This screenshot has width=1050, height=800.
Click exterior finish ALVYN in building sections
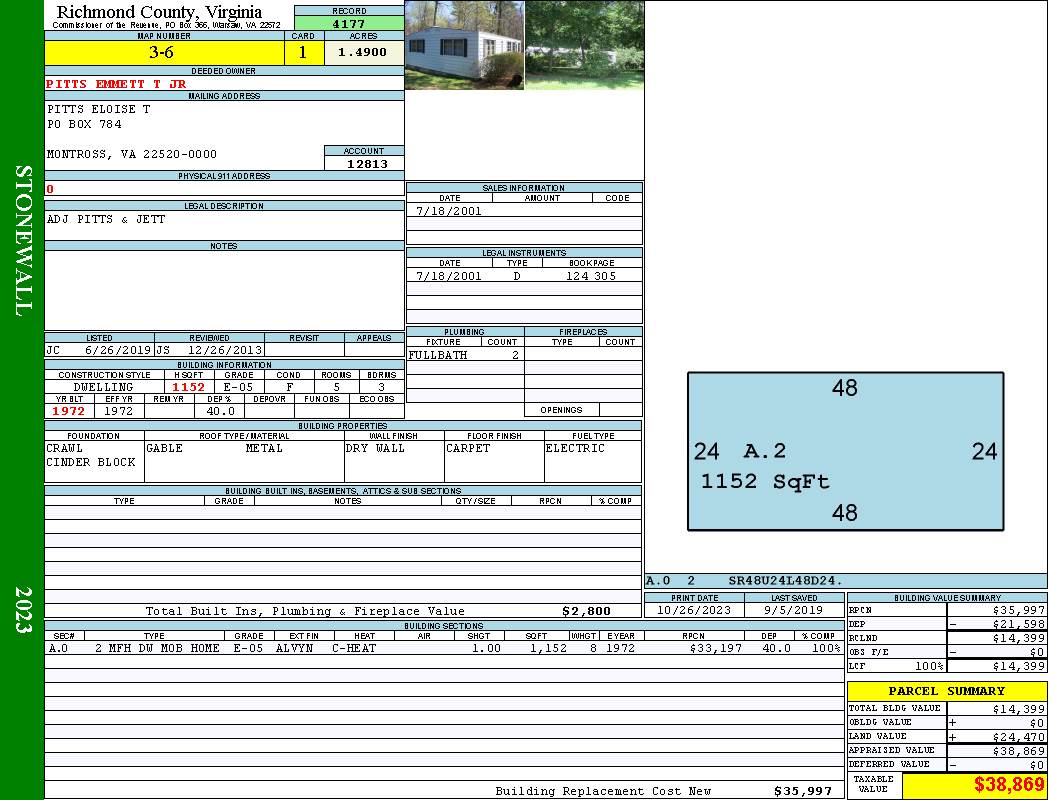click(x=295, y=648)
